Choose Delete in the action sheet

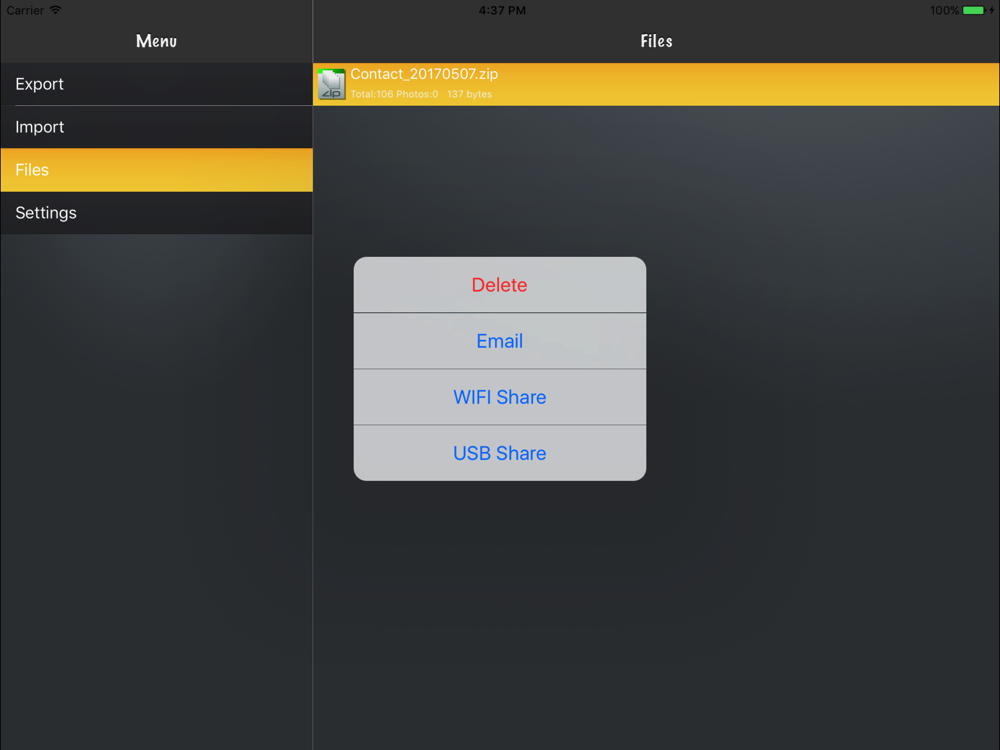499,284
